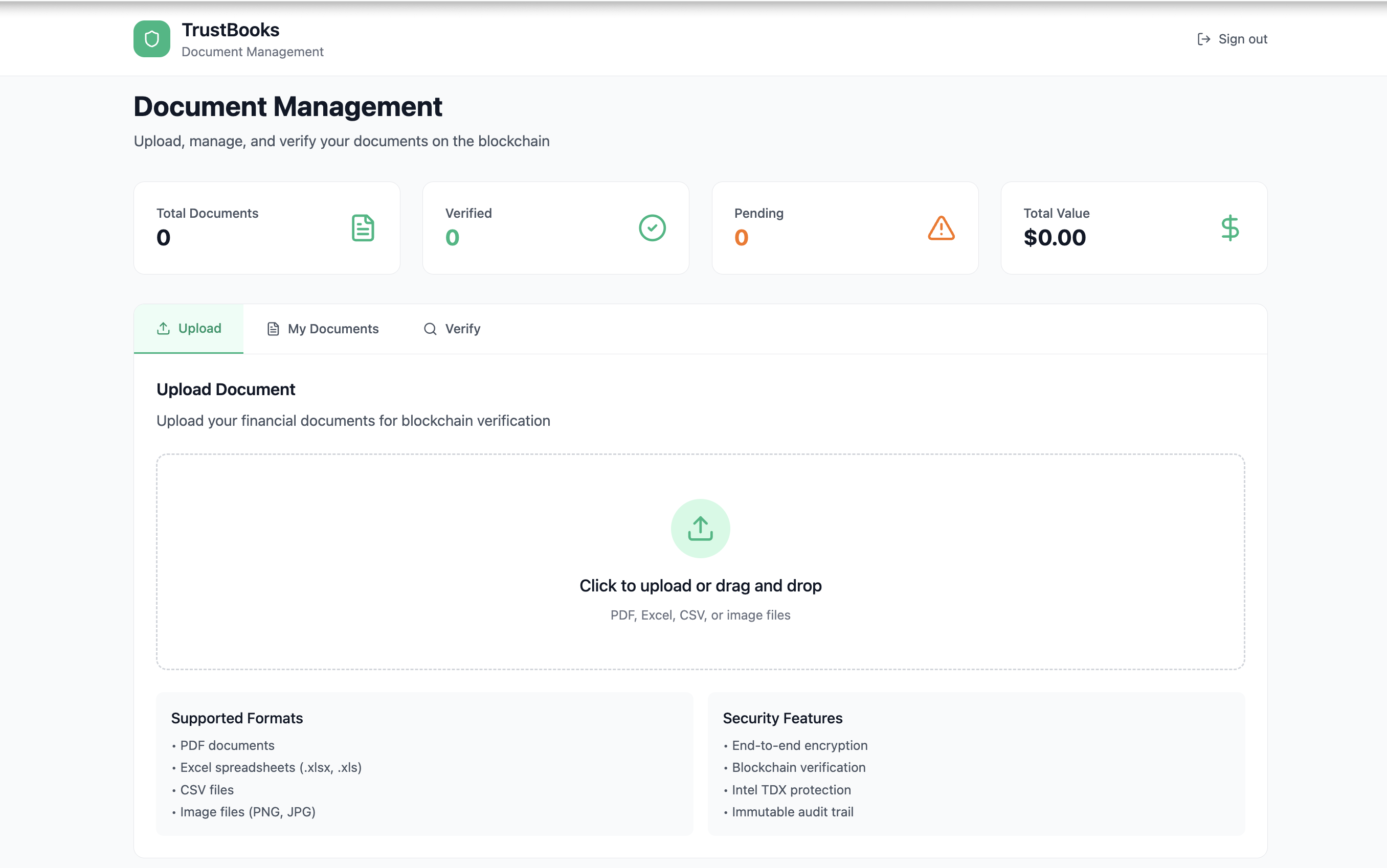Click the upload arrow icon on Upload tab
The height and width of the screenshot is (868, 1387).
pyautogui.click(x=163, y=328)
